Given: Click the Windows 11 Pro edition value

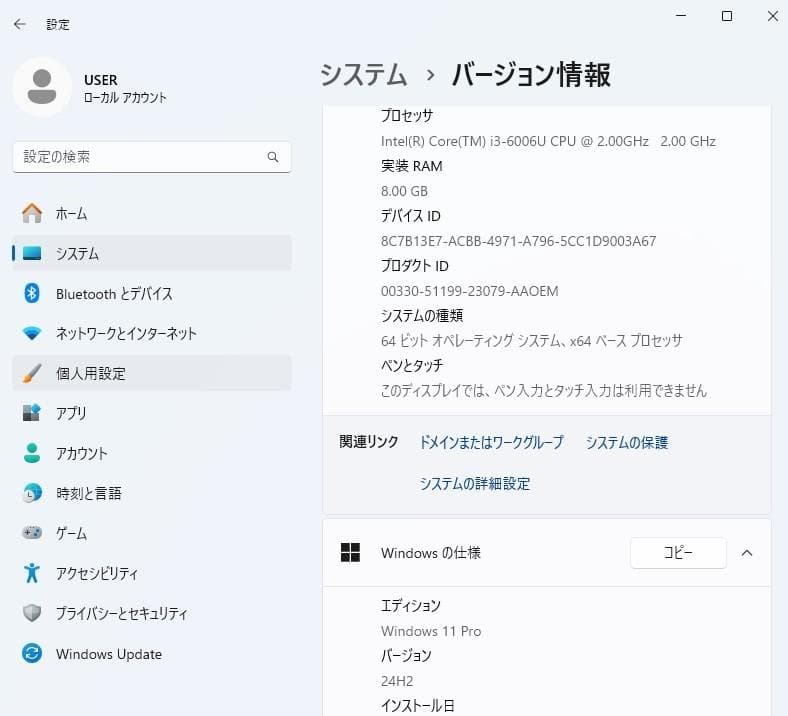Looking at the screenshot, I should (x=431, y=631).
